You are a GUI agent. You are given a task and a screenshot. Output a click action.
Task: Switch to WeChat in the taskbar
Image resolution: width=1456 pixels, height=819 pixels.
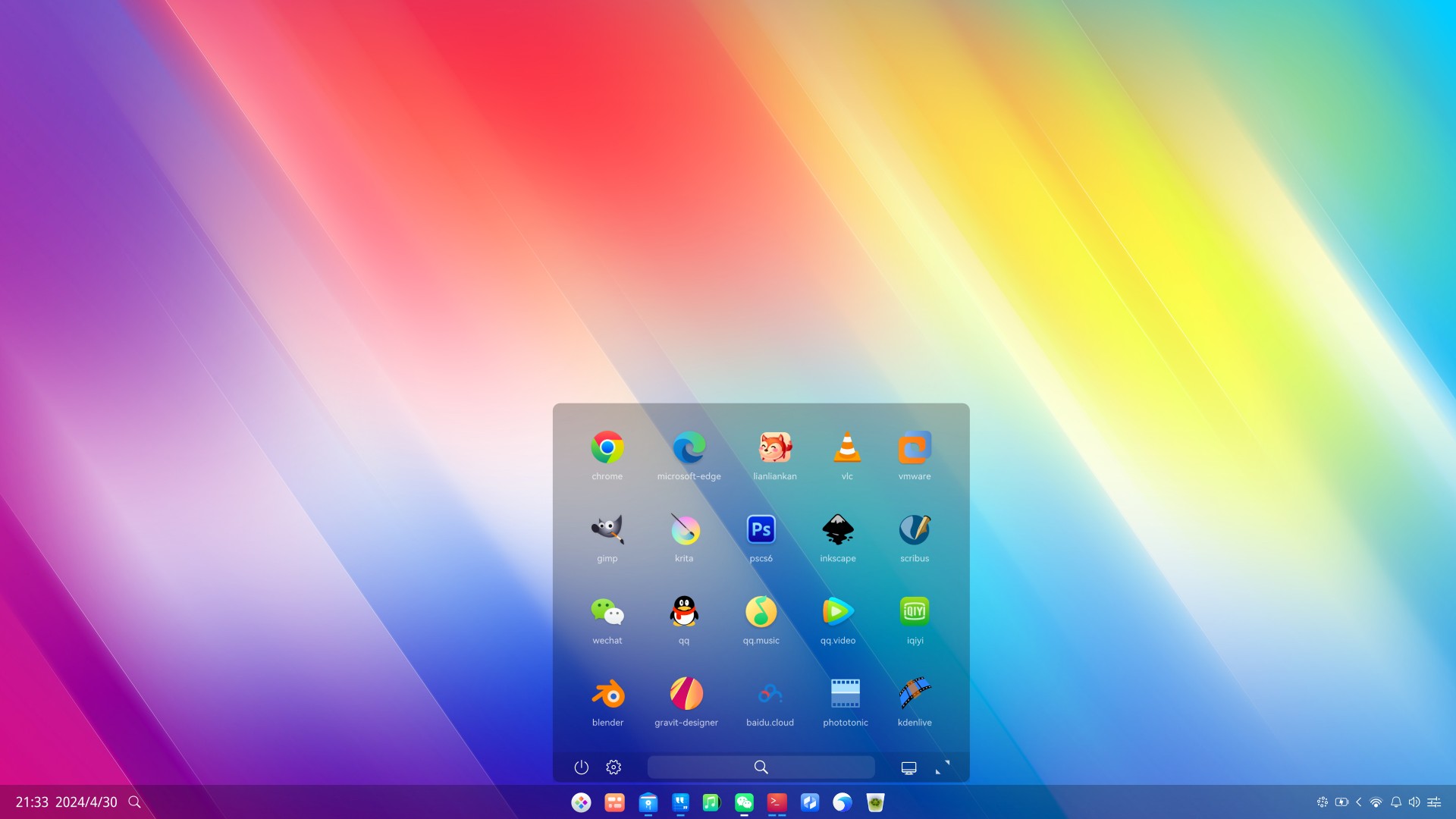744,802
